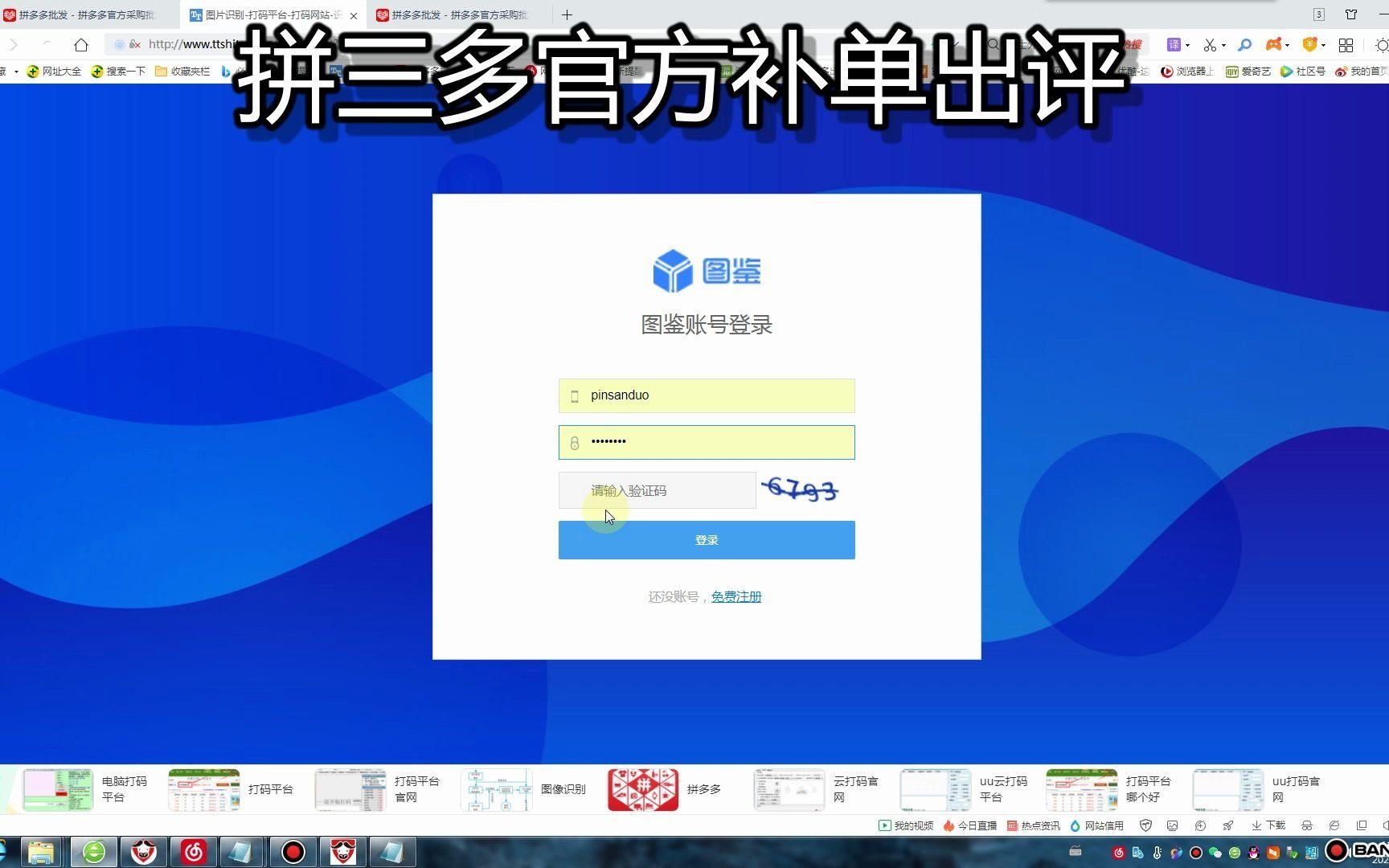Open the 打码平台 suggestion

point(231,789)
